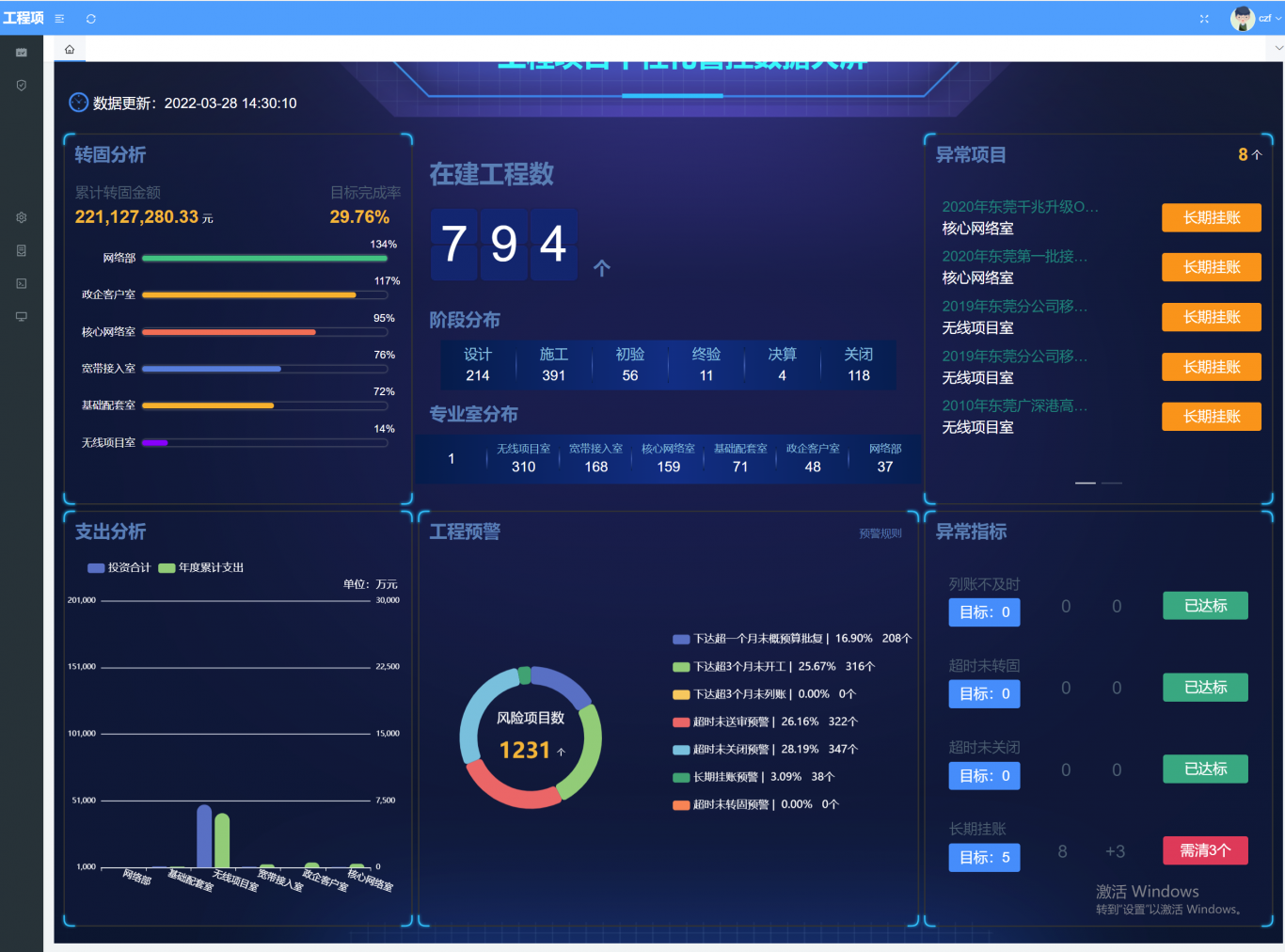The image size is (1285, 952).
Task: Select first page indicator of 异常项目 carousel
Action: point(1086,483)
